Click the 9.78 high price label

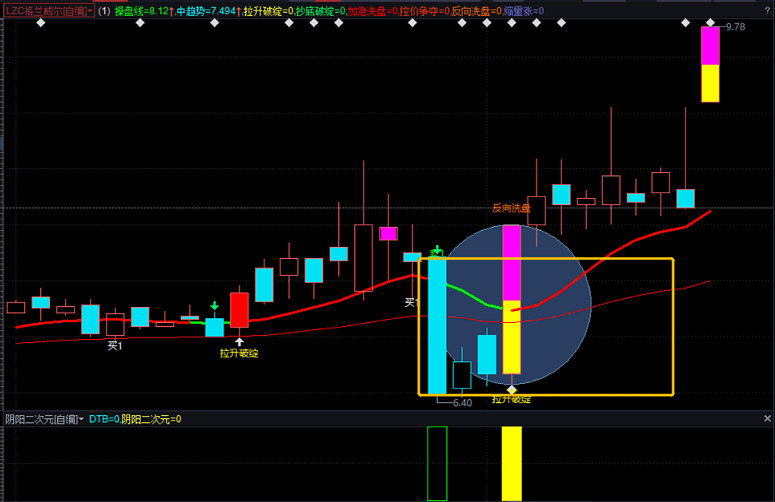click(735, 27)
